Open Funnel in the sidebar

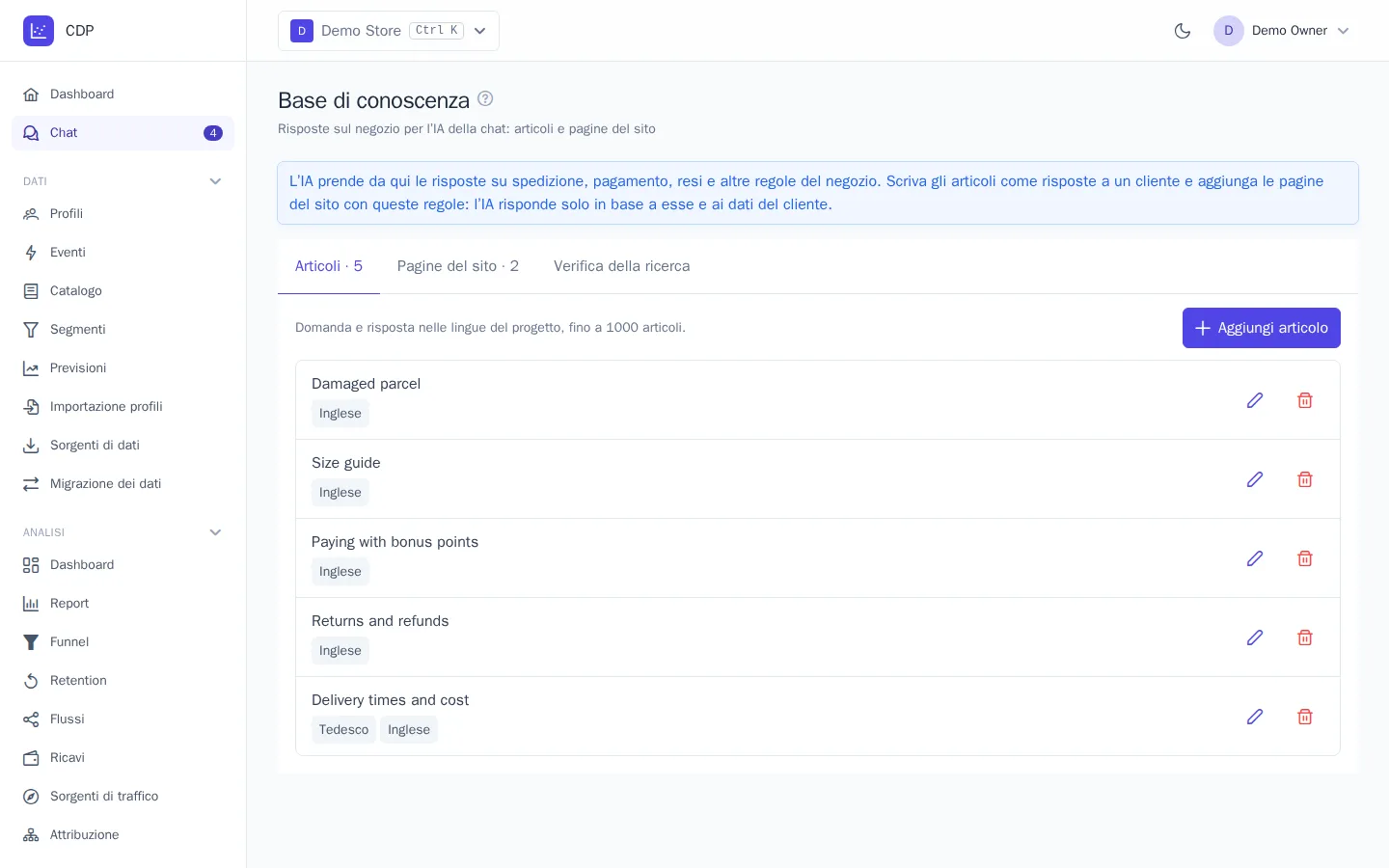[x=123, y=642]
